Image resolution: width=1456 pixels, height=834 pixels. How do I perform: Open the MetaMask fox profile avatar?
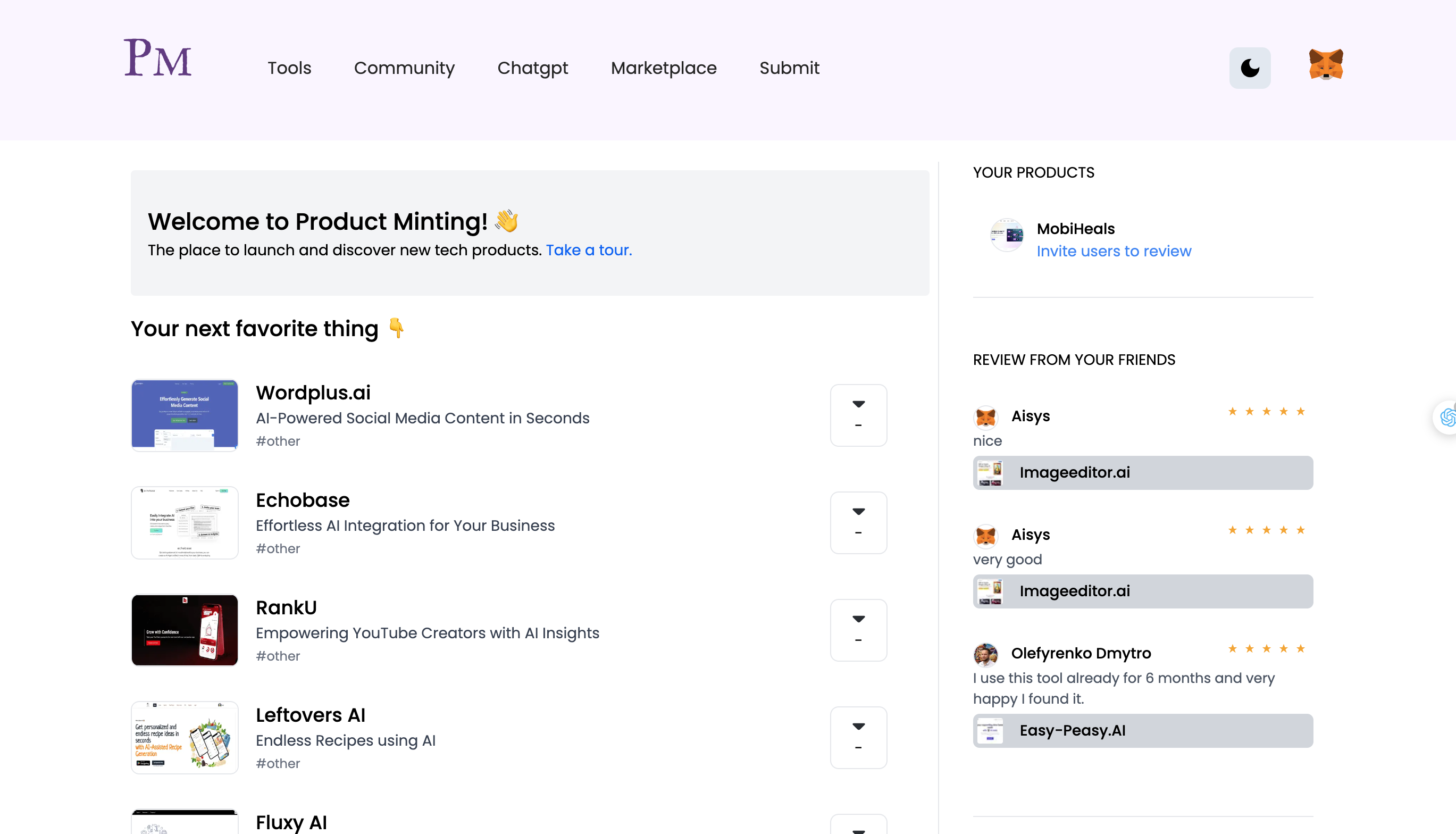[1326, 64]
